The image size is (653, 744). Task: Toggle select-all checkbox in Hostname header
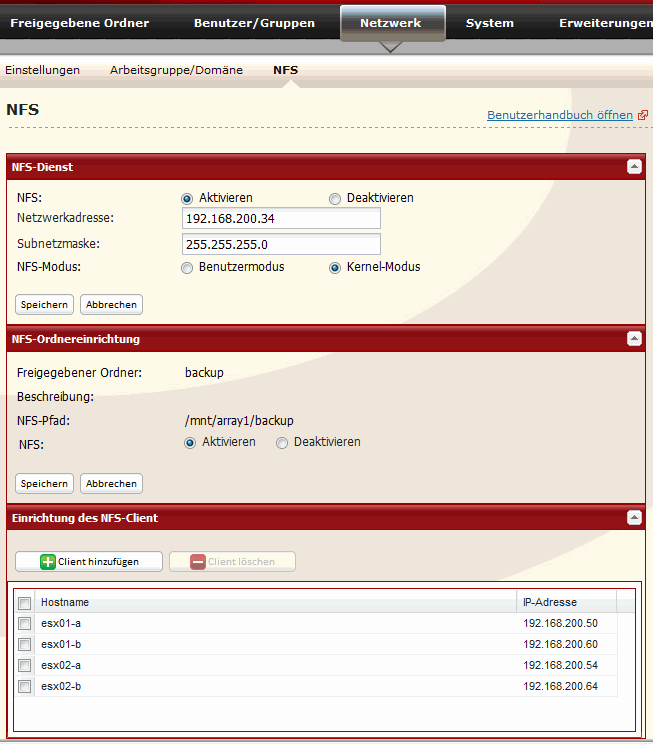pyautogui.click(x=25, y=603)
